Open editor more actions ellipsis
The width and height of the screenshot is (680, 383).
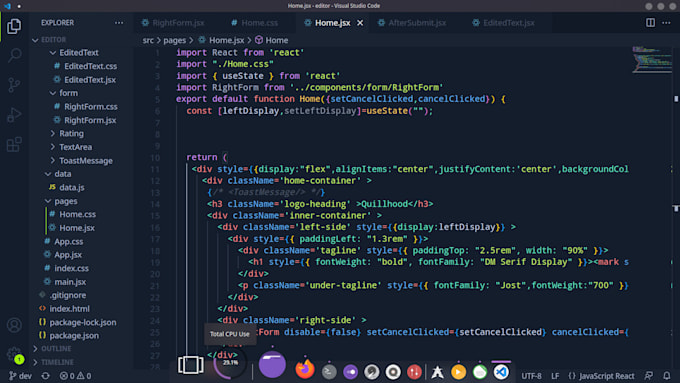click(x=666, y=23)
